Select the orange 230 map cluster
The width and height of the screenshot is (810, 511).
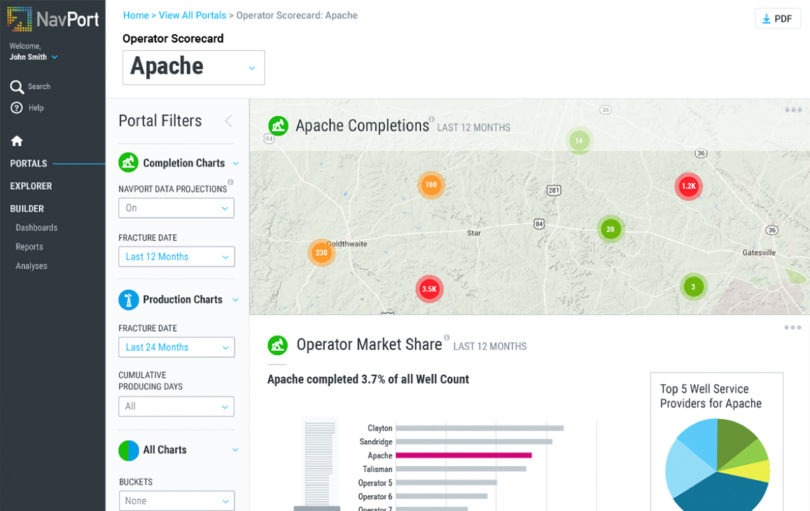pyautogui.click(x=321, y=253)
